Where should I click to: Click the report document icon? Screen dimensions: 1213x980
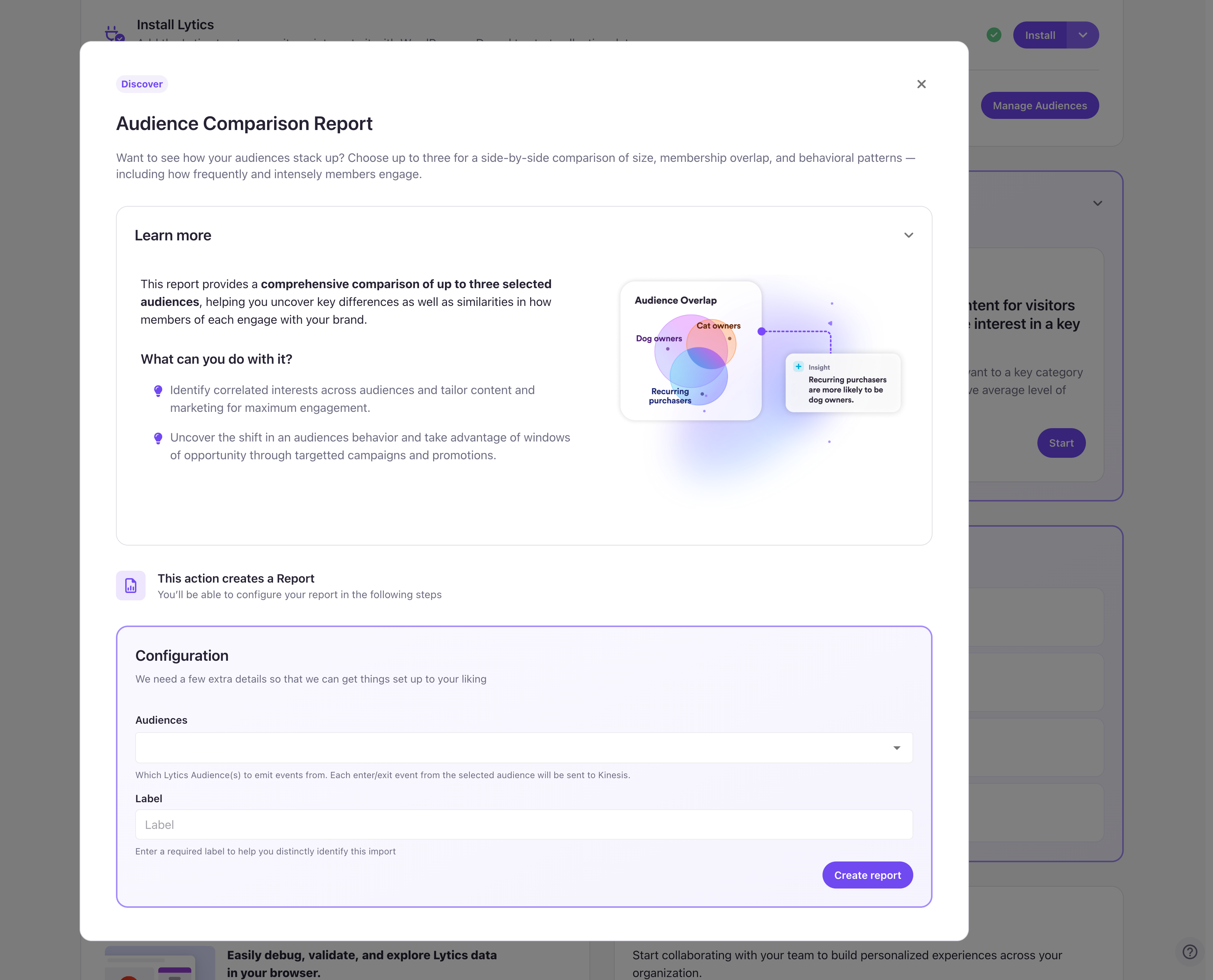click(x=131, y=586)
